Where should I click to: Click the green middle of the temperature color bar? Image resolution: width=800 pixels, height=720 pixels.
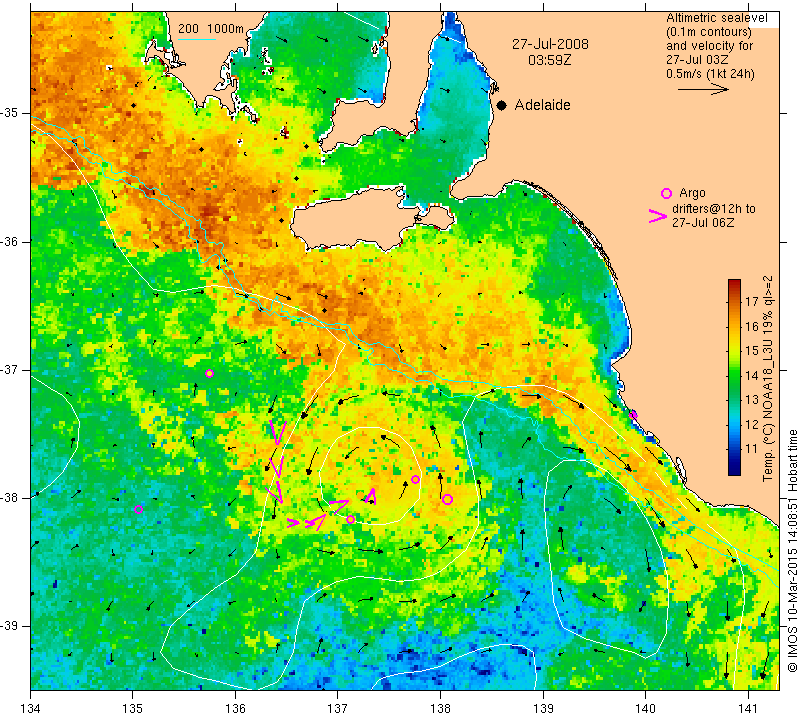734,377
